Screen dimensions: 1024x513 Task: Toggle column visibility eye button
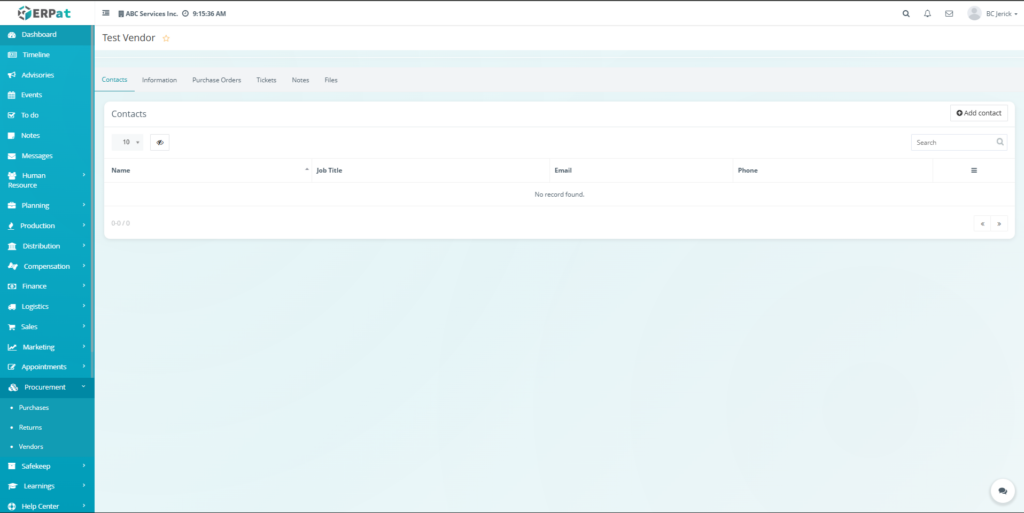159,142
